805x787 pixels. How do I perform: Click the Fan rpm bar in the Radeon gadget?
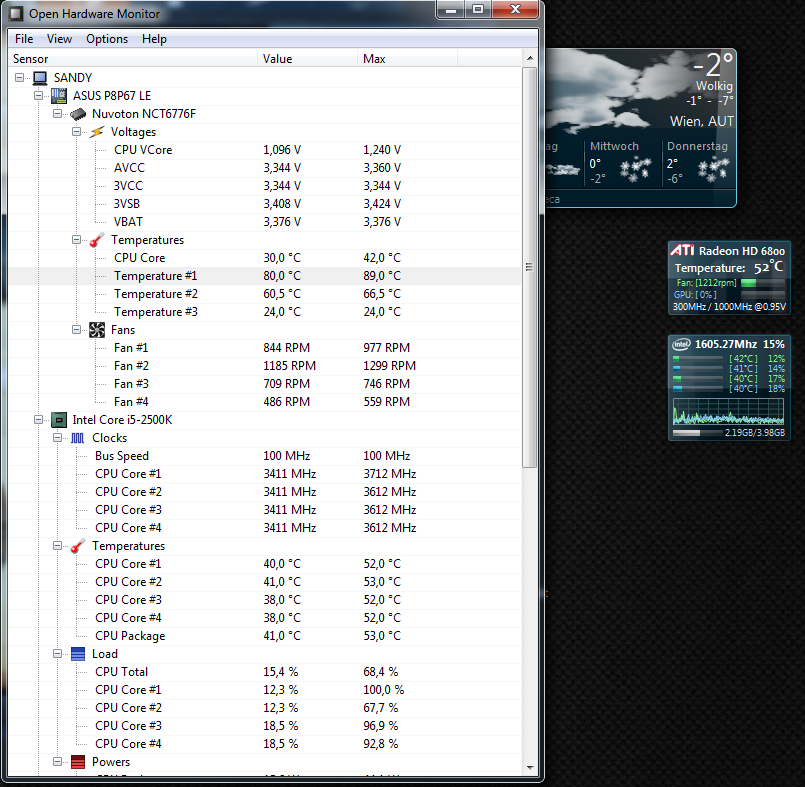[x=762, y=283]
